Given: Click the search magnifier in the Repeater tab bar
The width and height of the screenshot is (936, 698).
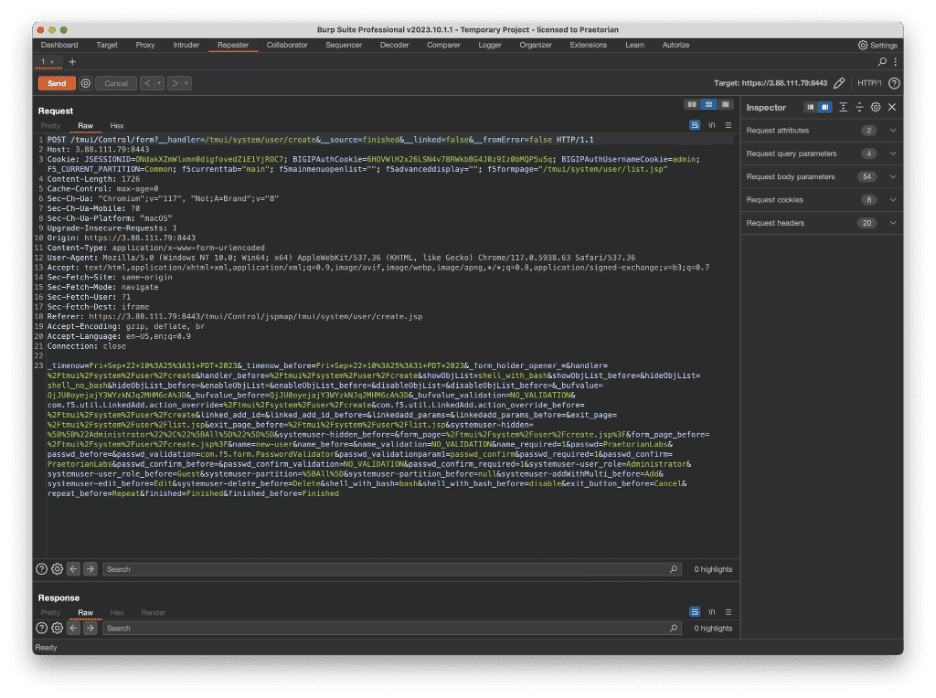Looking at the screenshot, I should pos(882,62).
